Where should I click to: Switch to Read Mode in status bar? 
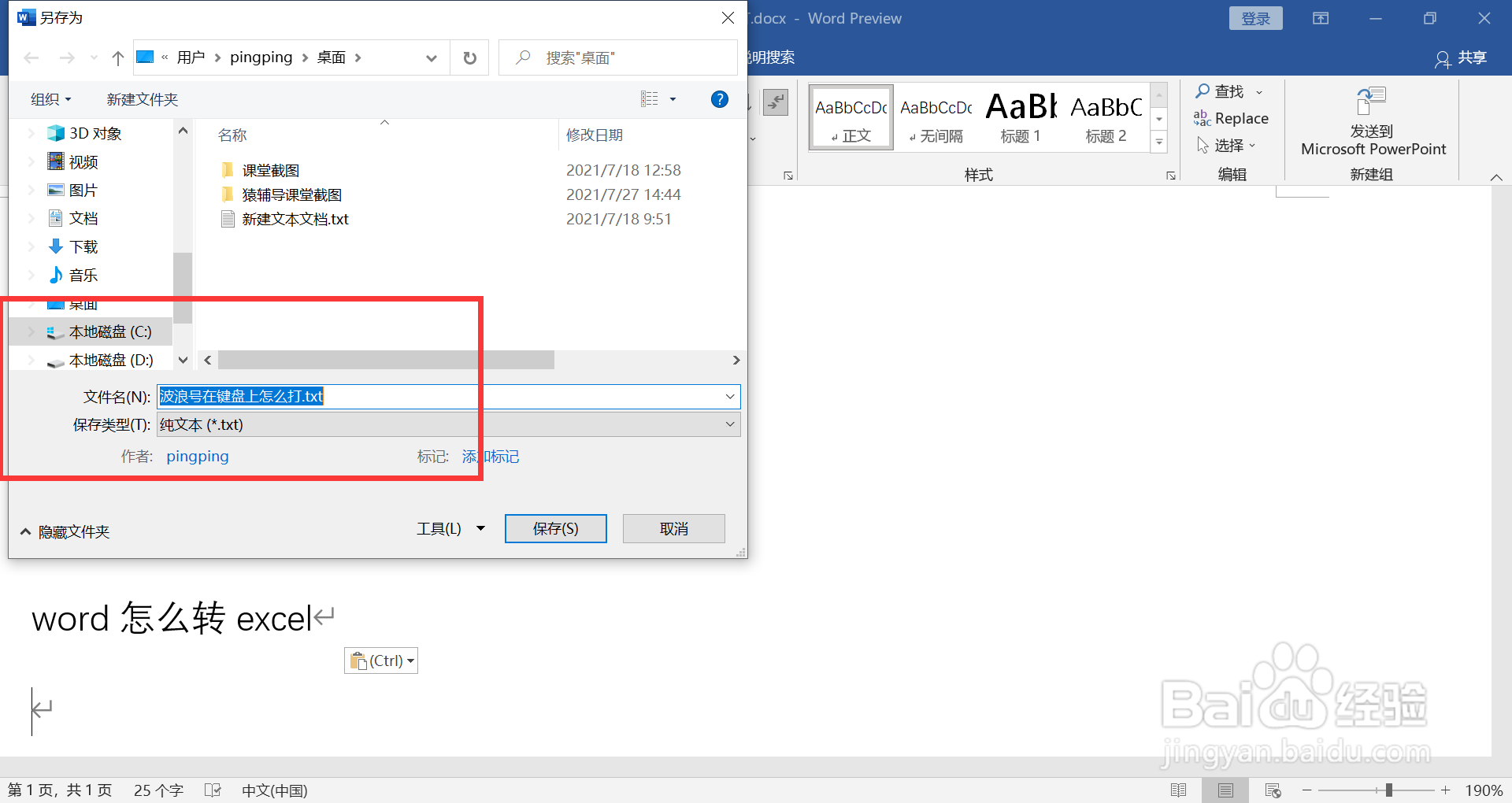1179,790
